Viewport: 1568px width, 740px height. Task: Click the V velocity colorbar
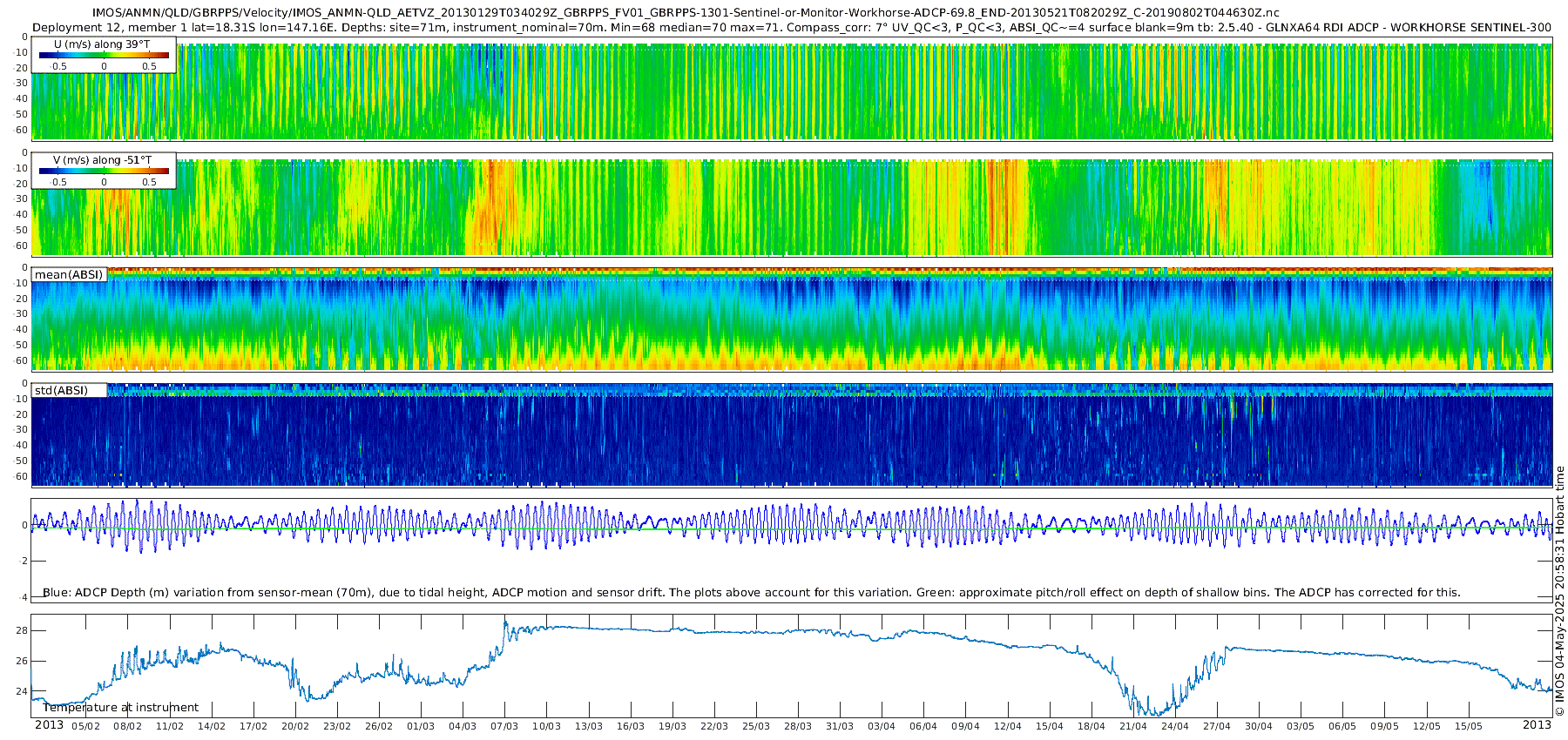[x=104, y=172]
